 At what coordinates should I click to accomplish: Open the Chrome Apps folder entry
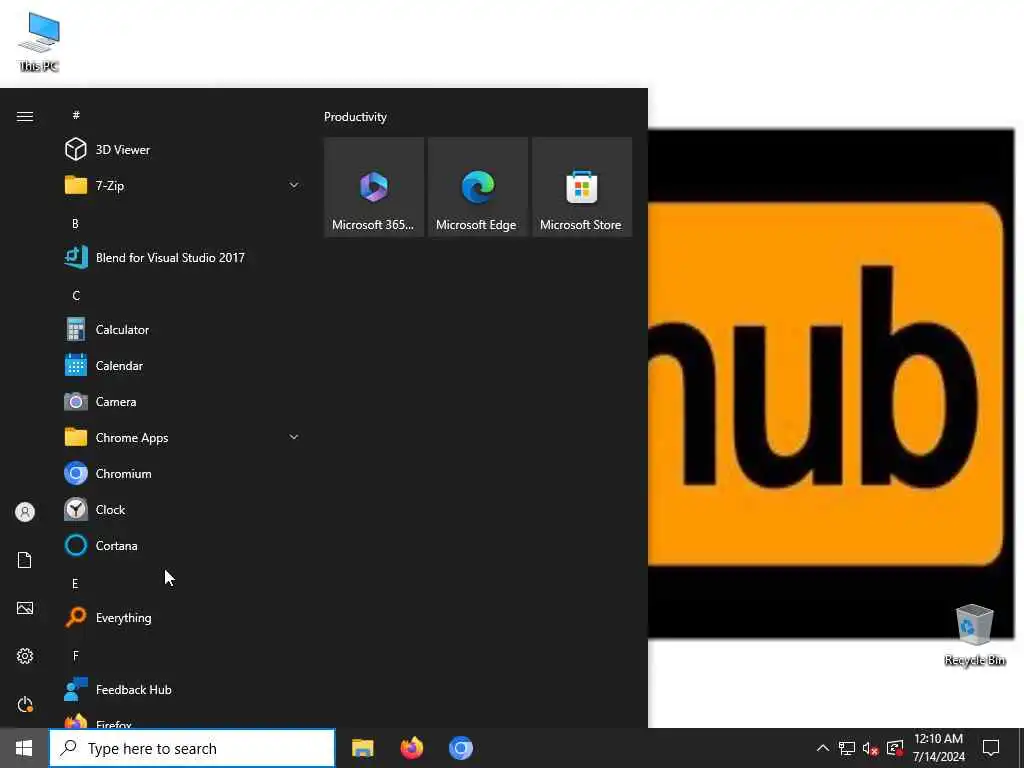(x=182, y=438)
